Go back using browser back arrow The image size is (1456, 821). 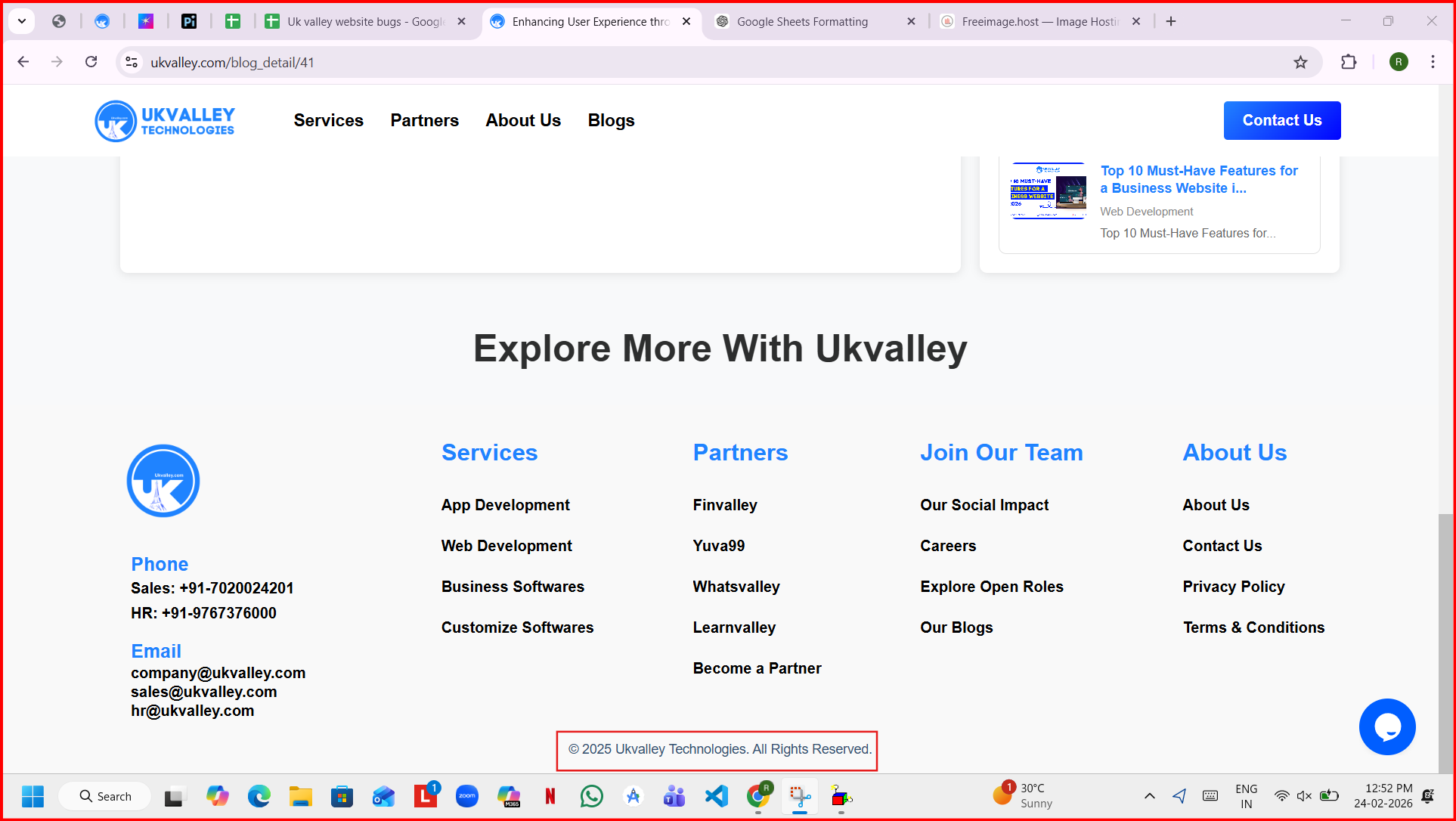click(23, 62)
